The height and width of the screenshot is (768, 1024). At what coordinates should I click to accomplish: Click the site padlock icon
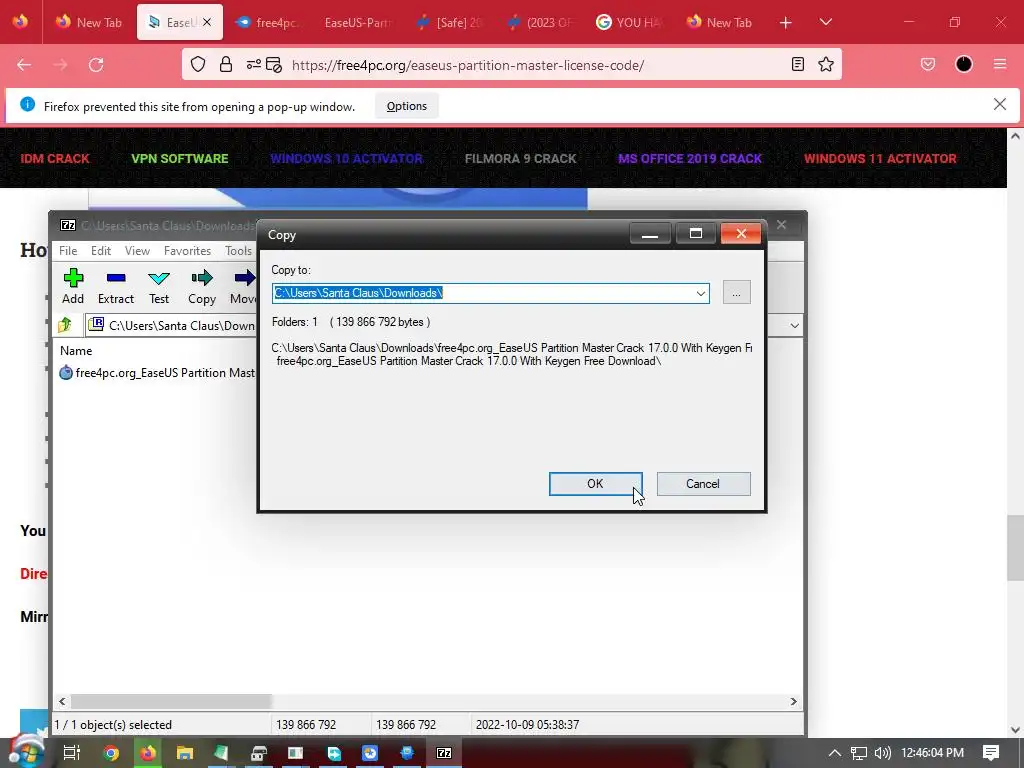tap(226, 65)
